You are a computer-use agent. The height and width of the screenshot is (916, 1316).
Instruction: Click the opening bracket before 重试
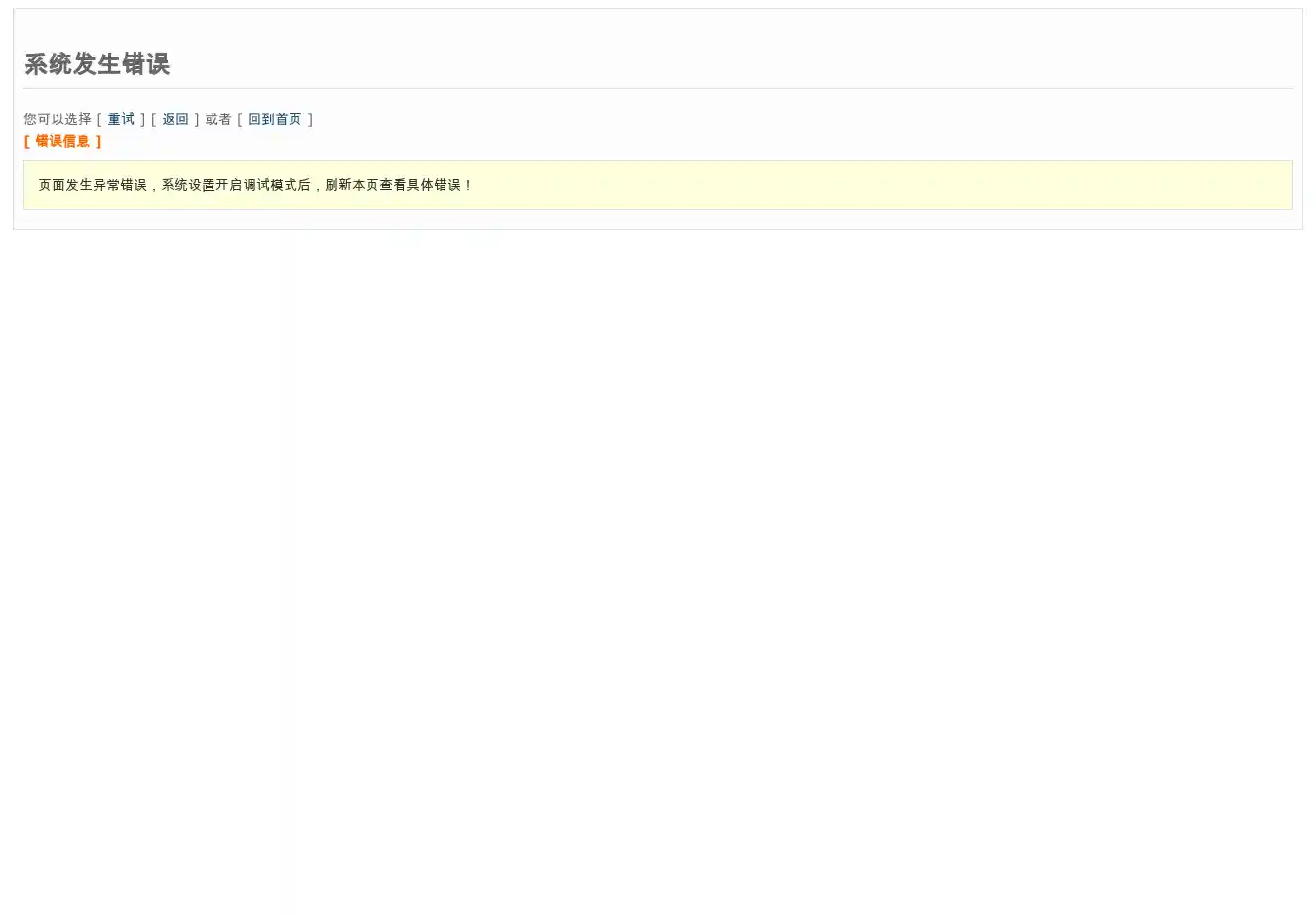(99, 119)
